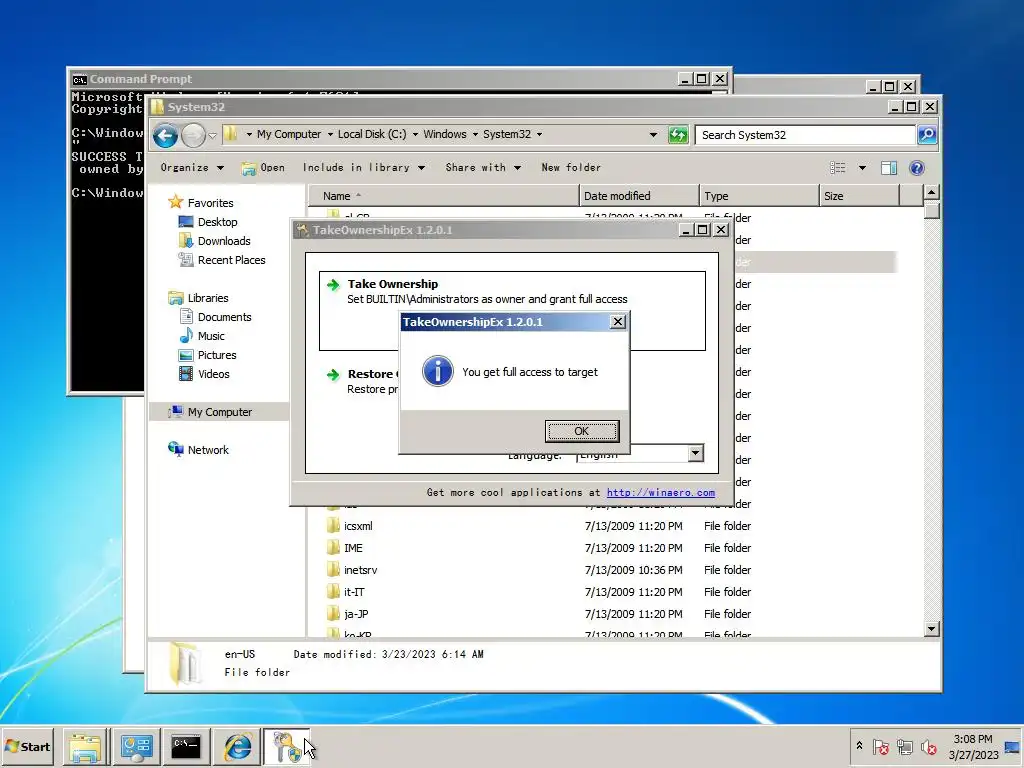Image resolution: width=1024 pixels, height=768 pixels.
Task: Select the ja-JP folder
Action: [356, 614]
